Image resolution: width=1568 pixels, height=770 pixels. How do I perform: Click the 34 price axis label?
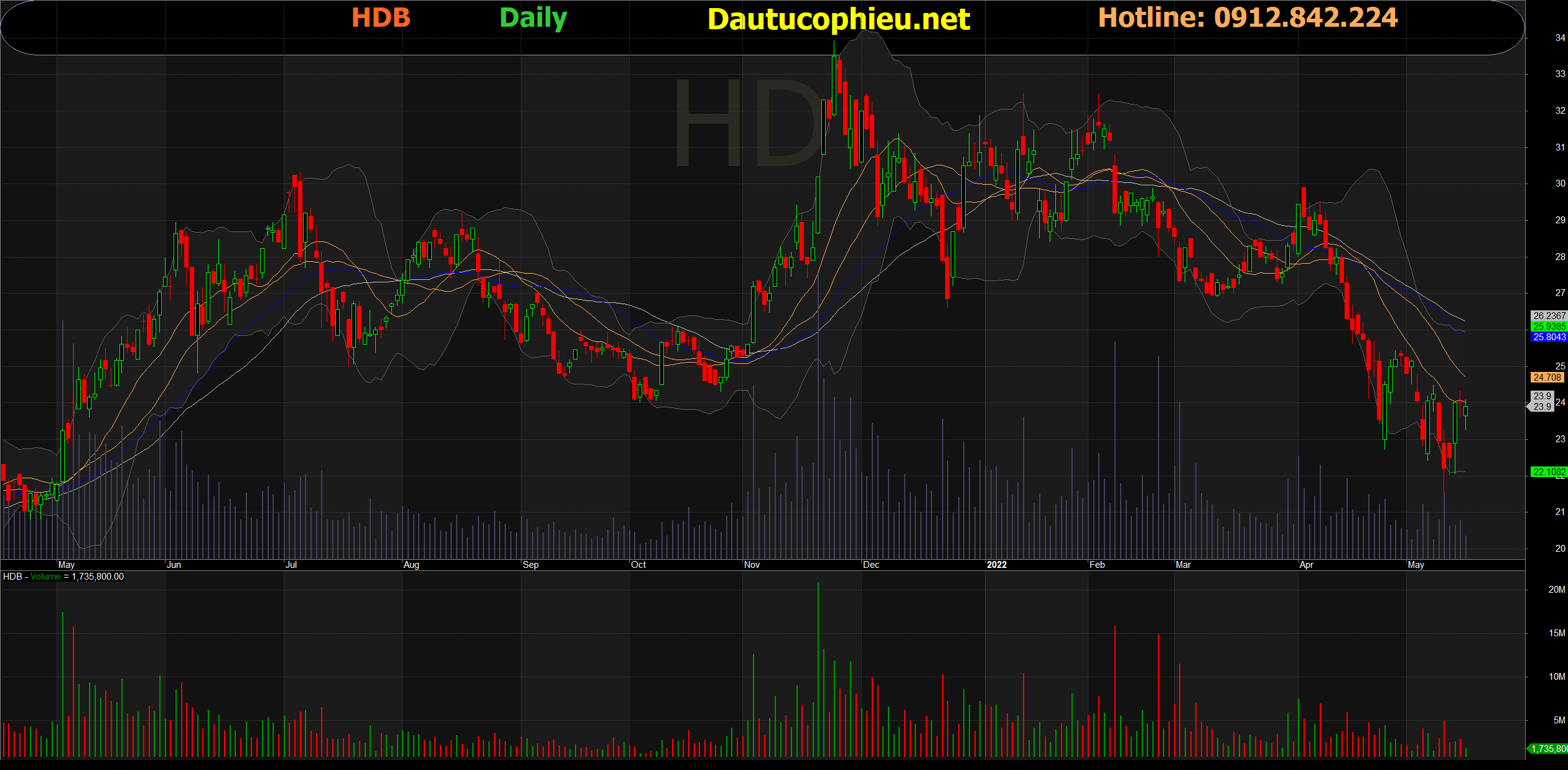[x=1560, y=38]
